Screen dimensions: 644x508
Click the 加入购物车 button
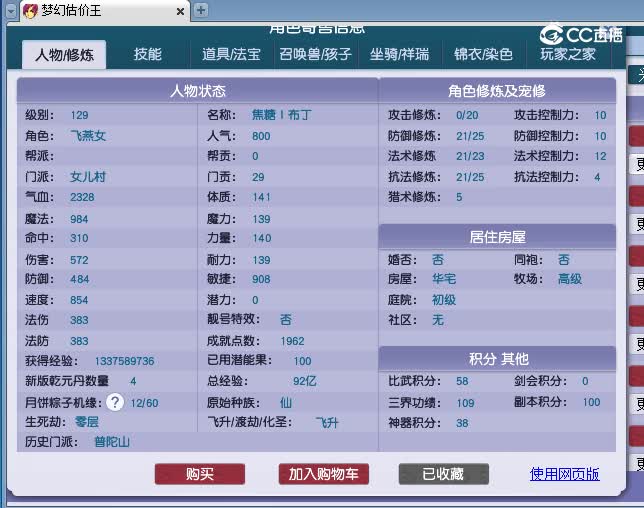(x=324, y=474)
